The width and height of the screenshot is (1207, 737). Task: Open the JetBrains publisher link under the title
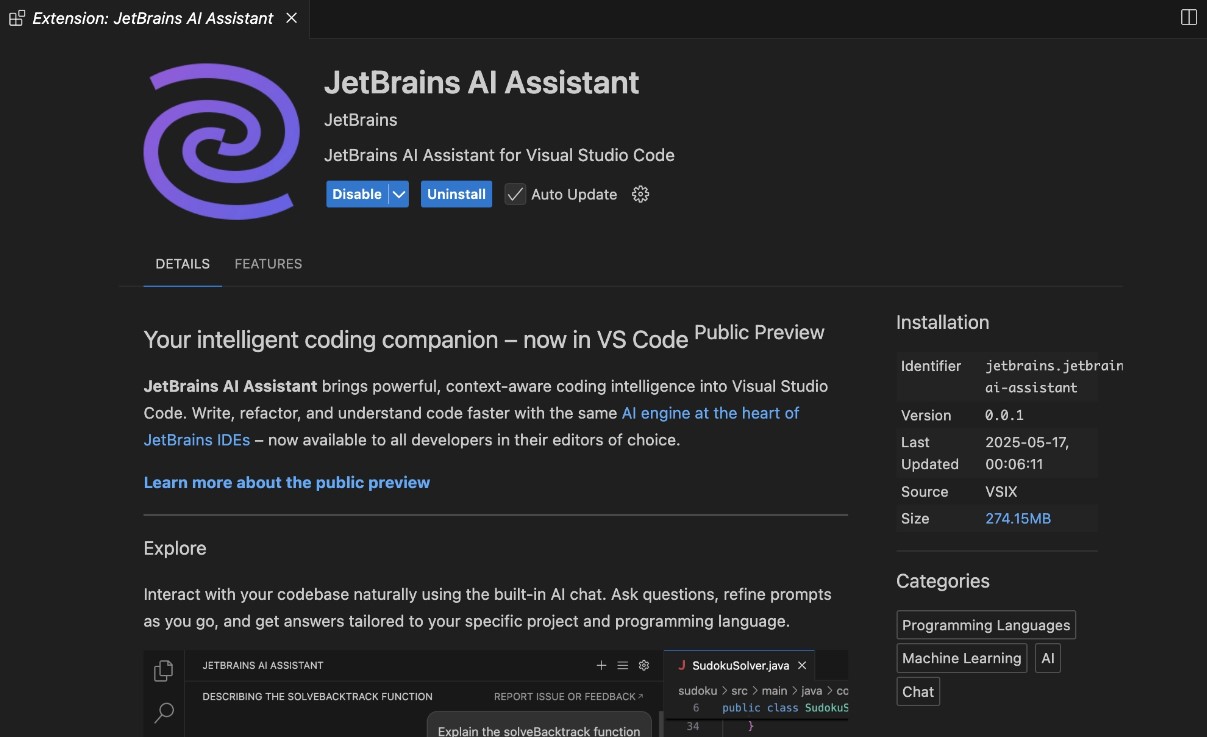[361, 120]
